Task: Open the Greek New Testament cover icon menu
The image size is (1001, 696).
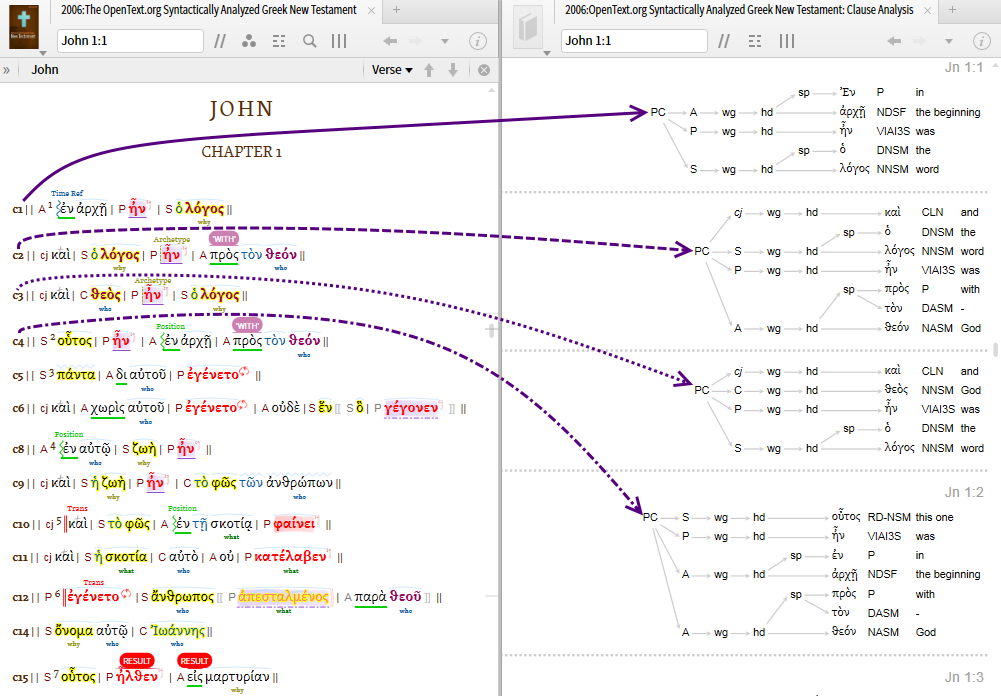Action: click(24, 27)
